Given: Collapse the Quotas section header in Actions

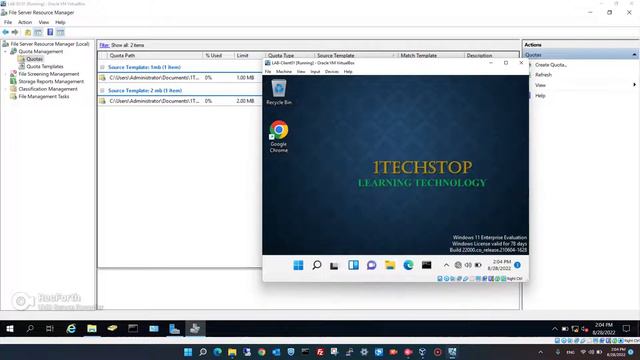Looking at the screenshot, I should pyautogui.click(x=634, y=55).
